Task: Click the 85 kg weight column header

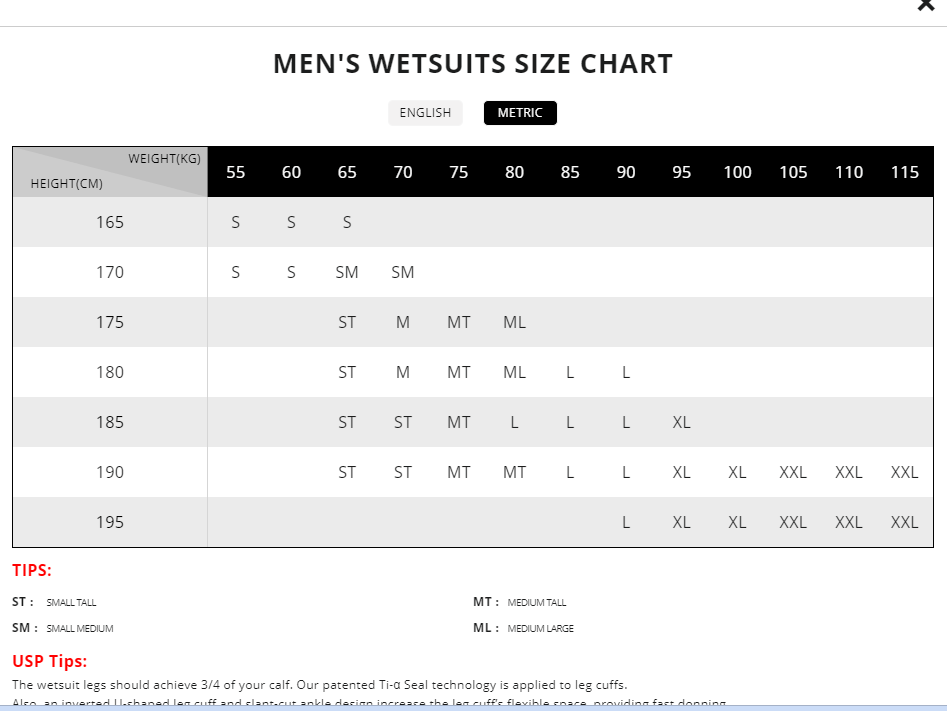Action: click(x=570, y=172)
